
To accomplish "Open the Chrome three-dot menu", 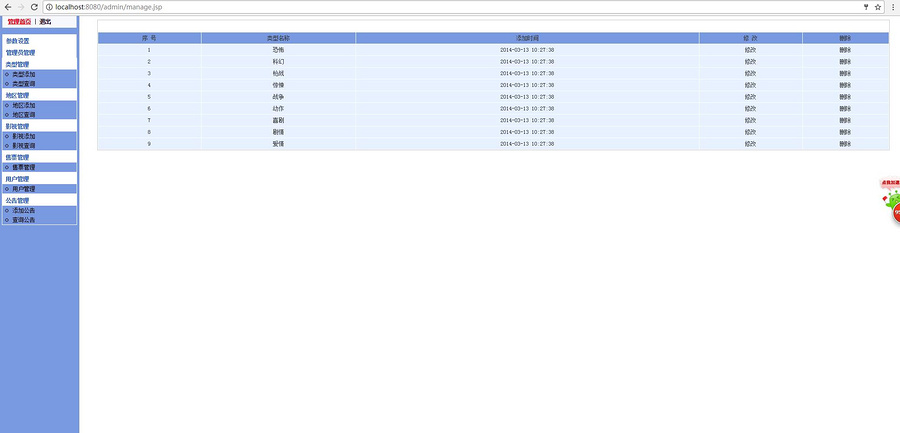I will (893, 7).
